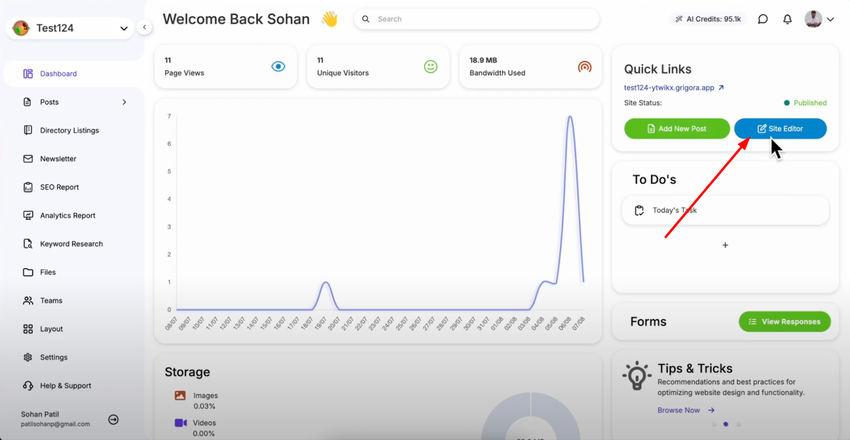The width and height of the screenshot is (850, 440).
Task: Click the Bandwidth Used signal icon
Action: [x=585, y=67]
